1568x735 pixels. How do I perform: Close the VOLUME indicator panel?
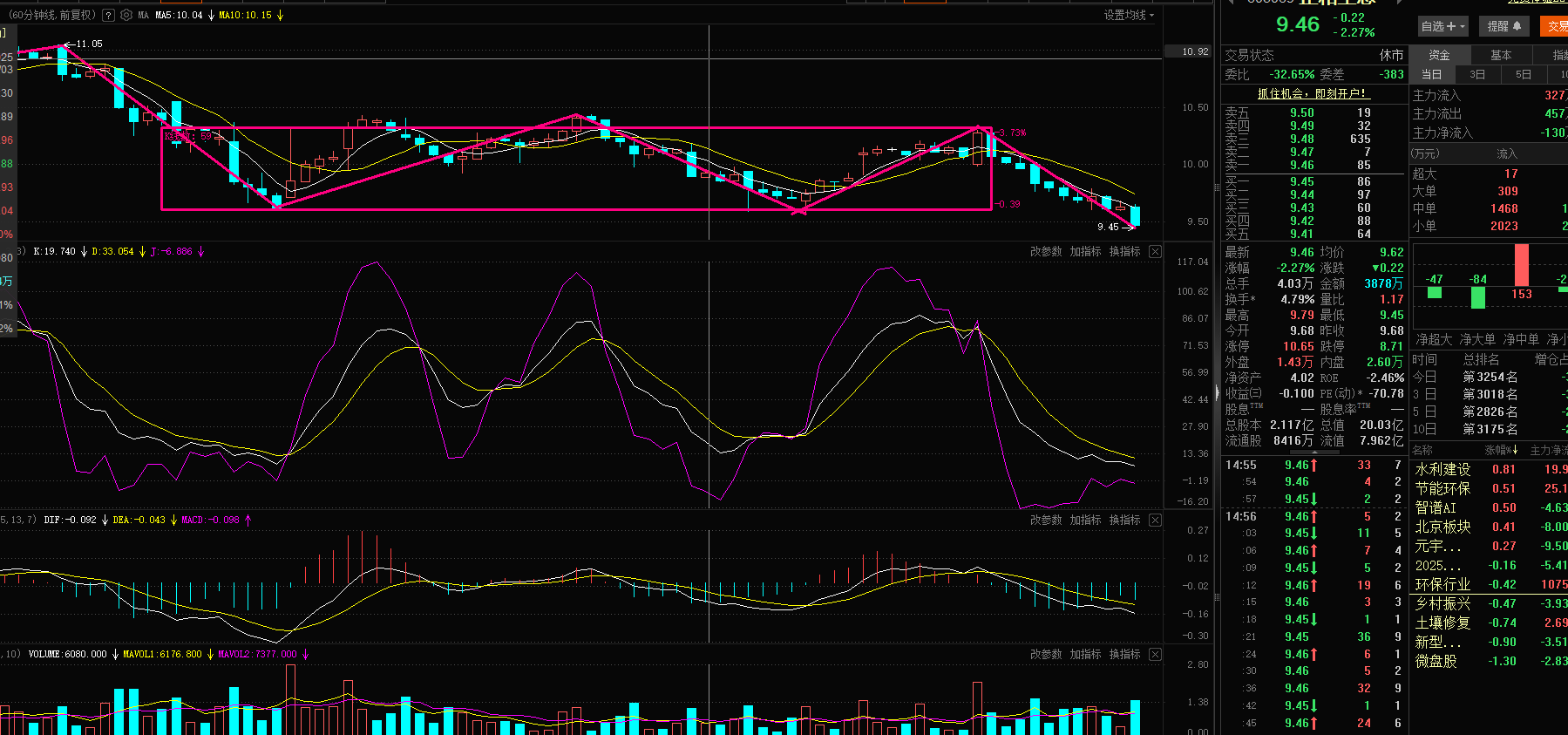1155,654
